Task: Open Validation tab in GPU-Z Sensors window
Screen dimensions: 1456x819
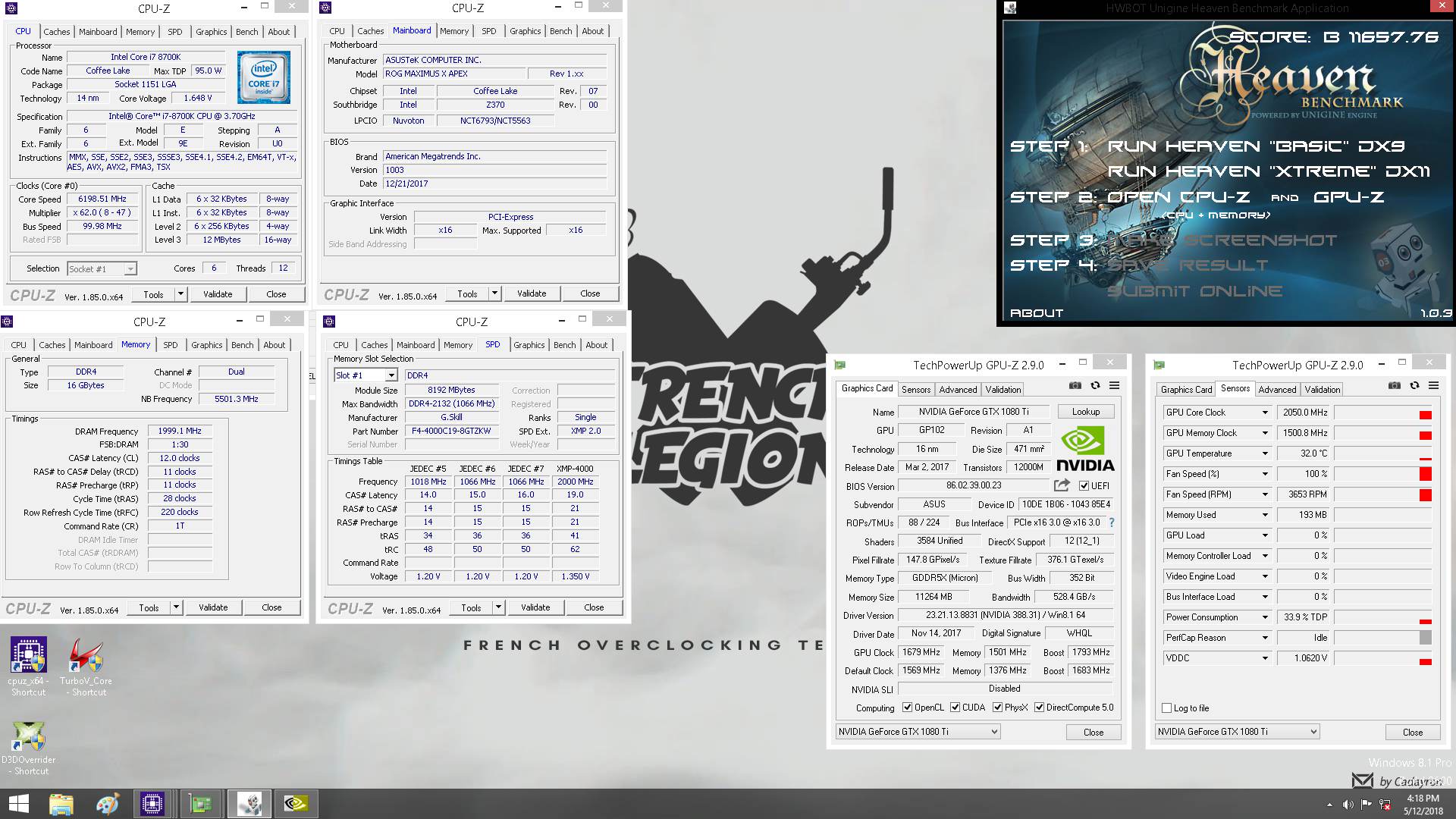Action: (1323, 390)
